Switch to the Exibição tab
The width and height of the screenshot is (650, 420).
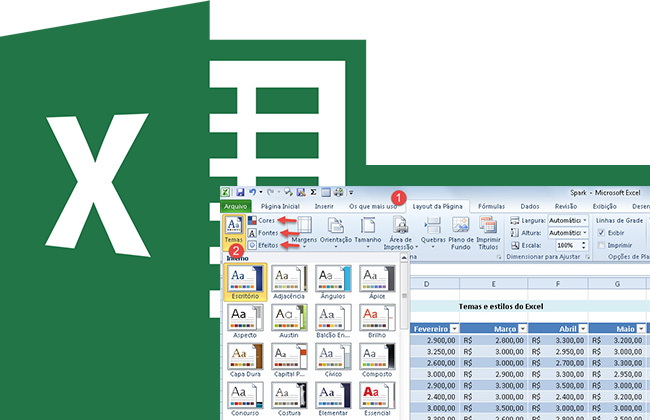pyautogui.click(x=604, y=206)
